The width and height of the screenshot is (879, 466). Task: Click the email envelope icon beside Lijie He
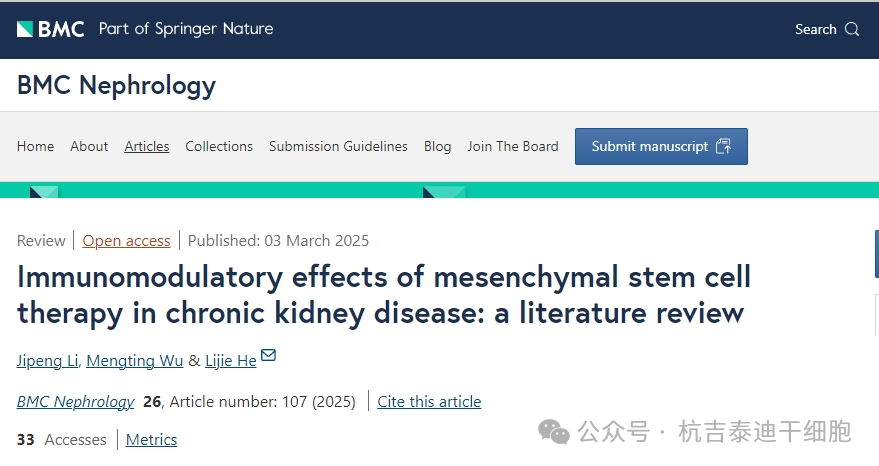tap(268, 356)
